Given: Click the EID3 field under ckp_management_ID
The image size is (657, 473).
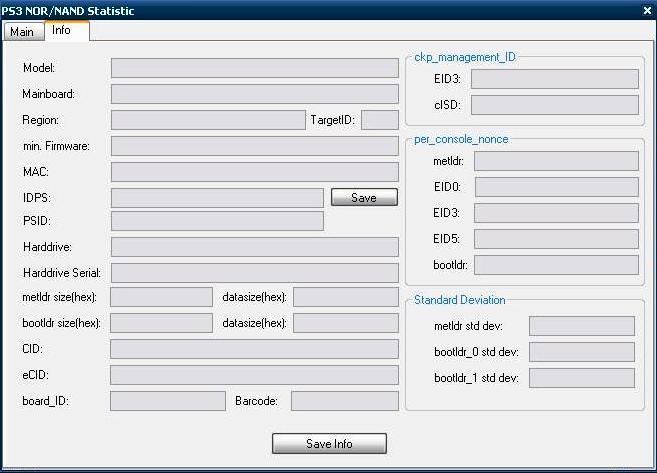Looking at the screenshot, I should click(x=555, y=79).
